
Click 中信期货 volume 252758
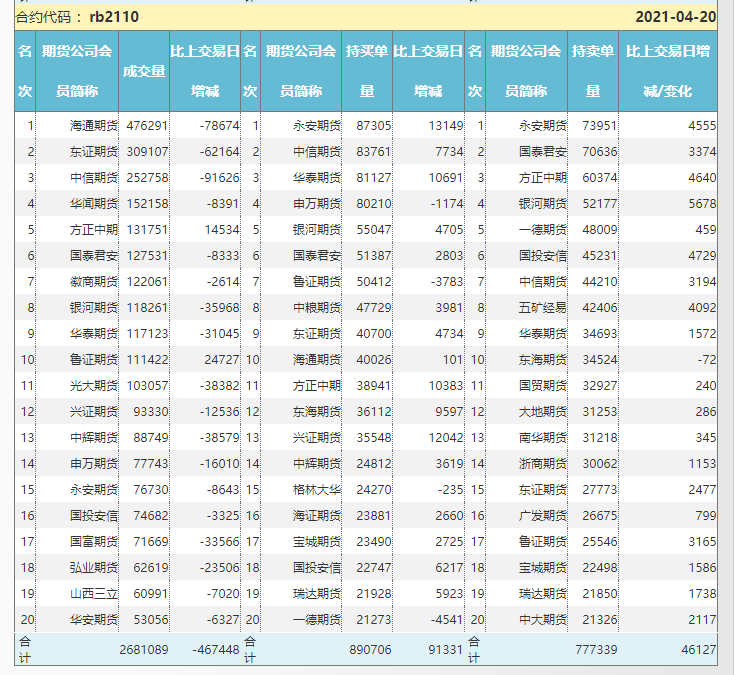point(147,178)
